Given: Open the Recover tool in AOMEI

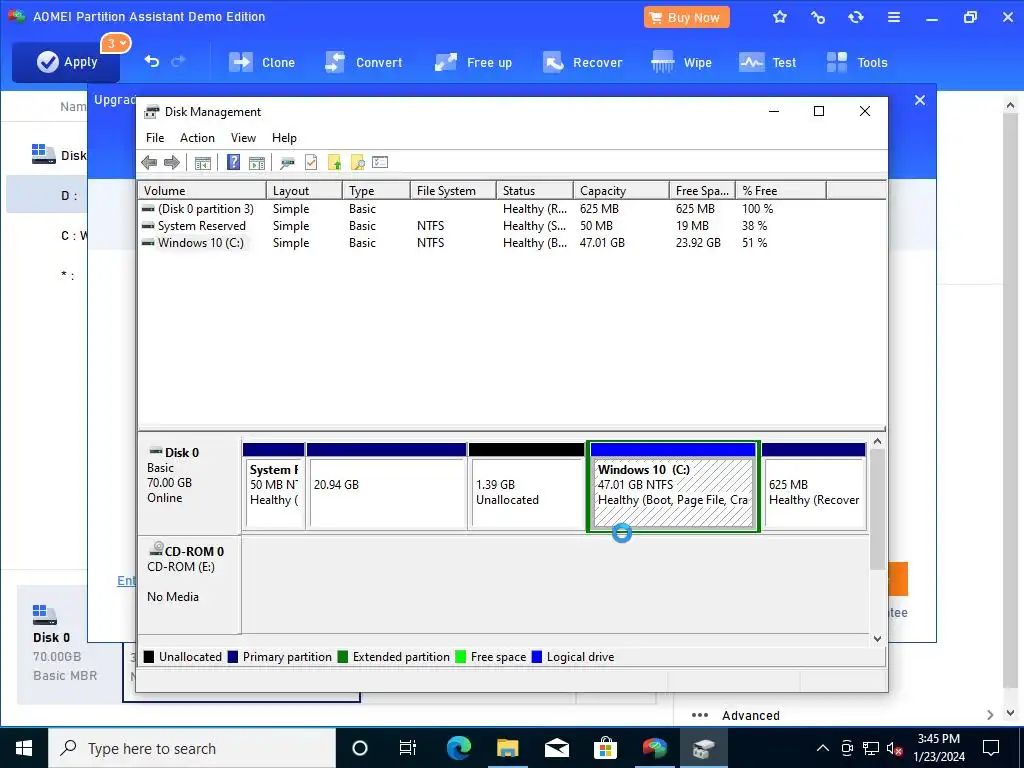Looking at the screenshot, I should (x=583, y=63).
